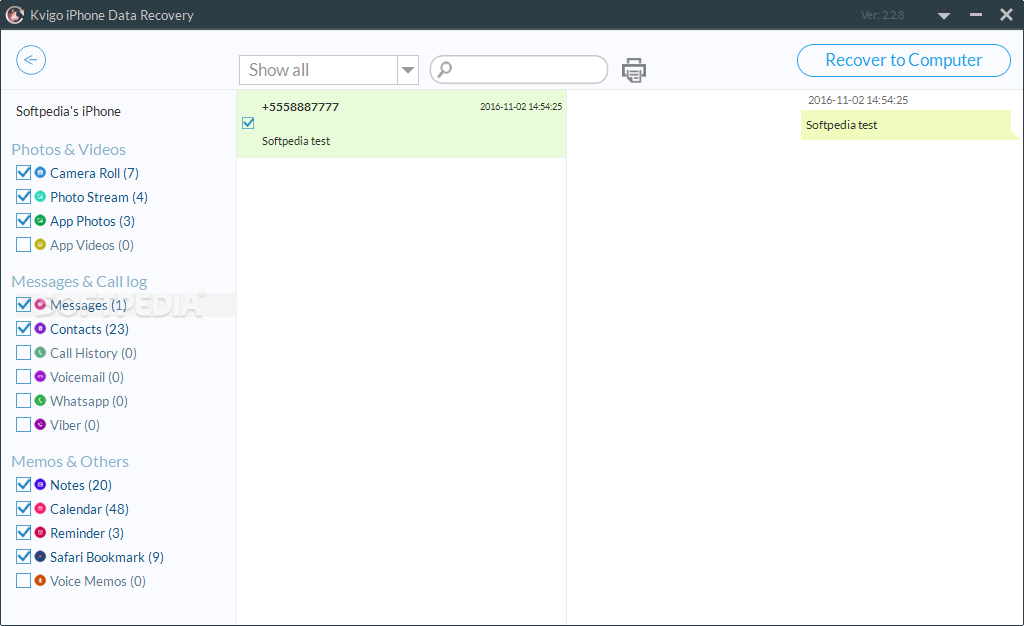
Task: Uncheck the Reminder checkbox
Action: coord(24,533)
